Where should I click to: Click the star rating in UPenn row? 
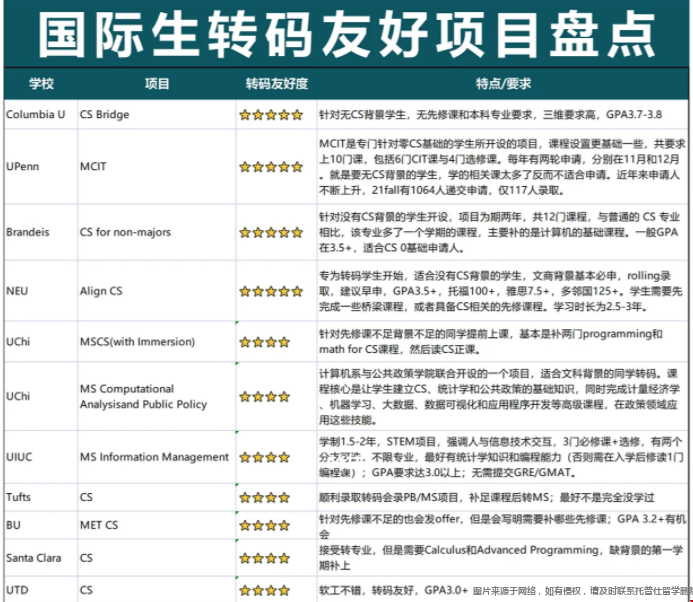271,167
